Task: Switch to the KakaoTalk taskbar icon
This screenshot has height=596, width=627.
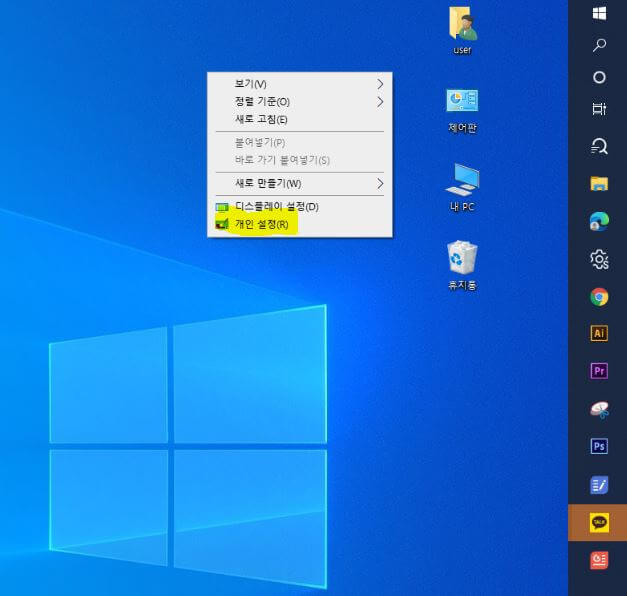Action: [x=599, y=522]
